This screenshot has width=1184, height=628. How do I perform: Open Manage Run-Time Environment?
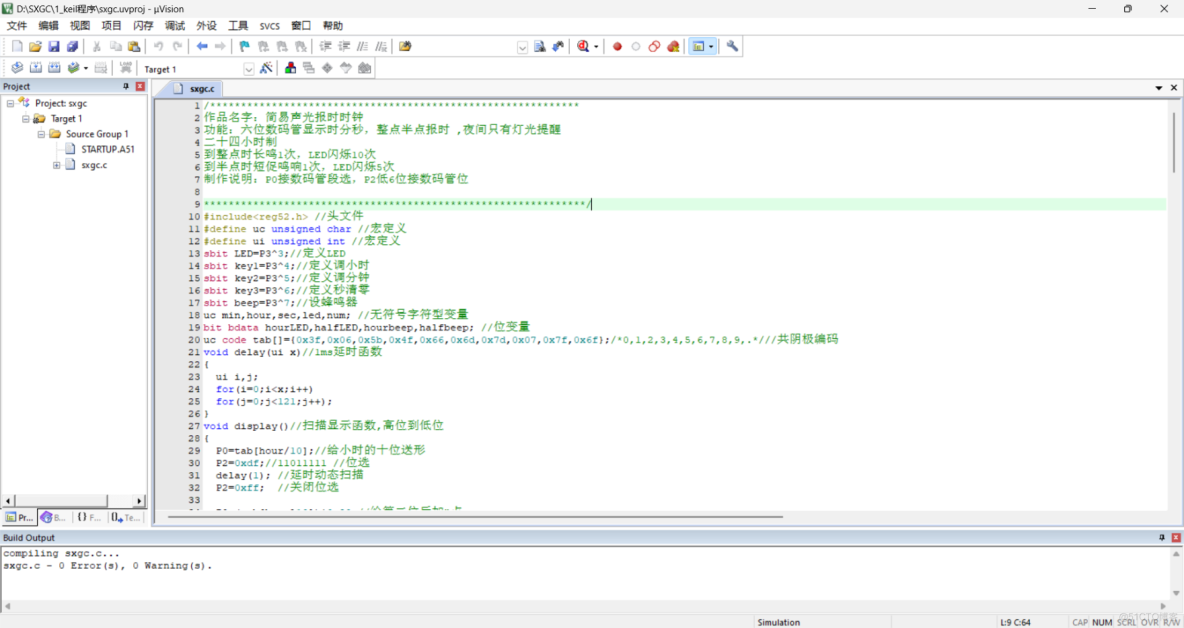pyautogui.click(x=327, y=68)
